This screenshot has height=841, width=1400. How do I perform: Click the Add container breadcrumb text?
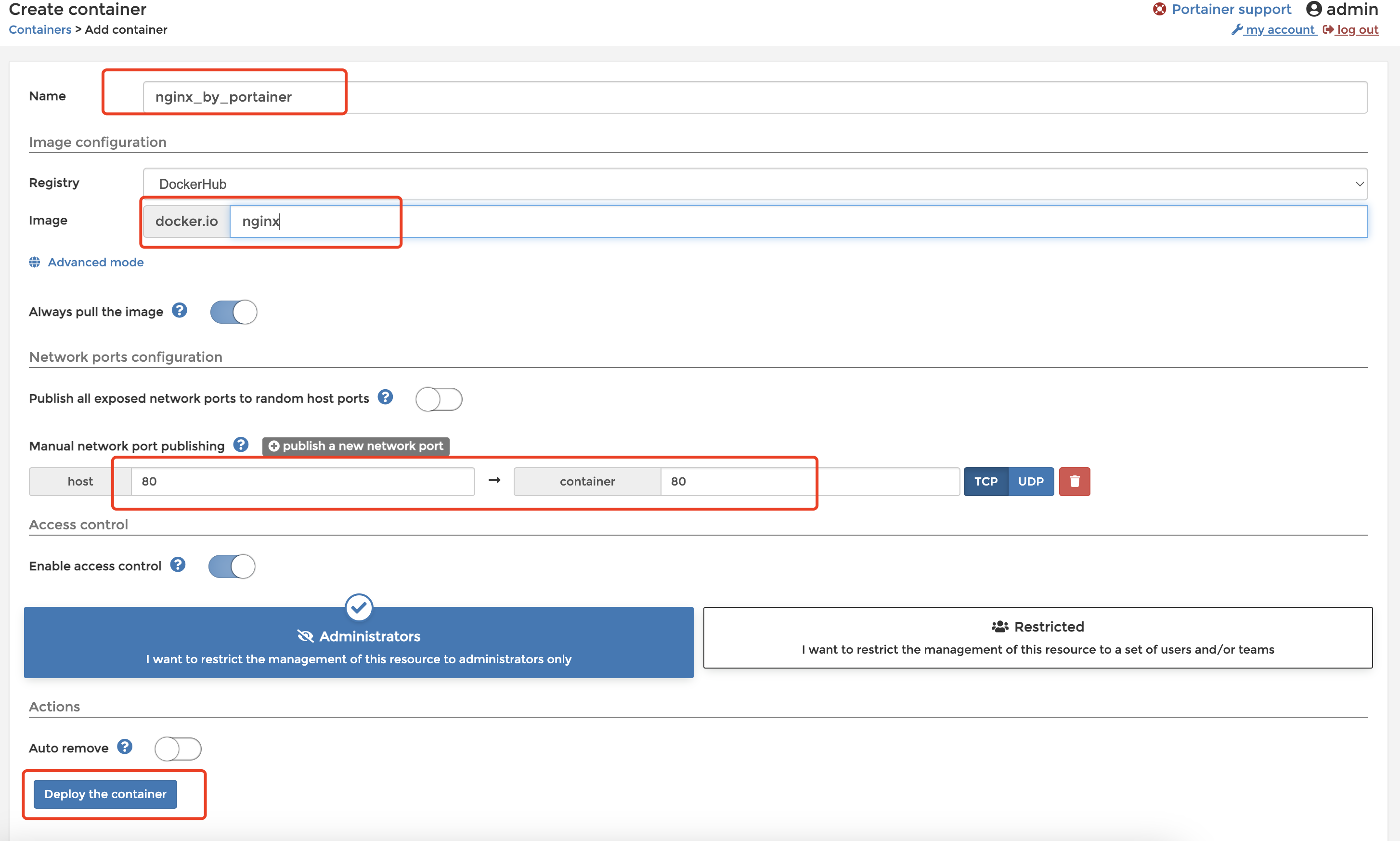pos(126,29)
